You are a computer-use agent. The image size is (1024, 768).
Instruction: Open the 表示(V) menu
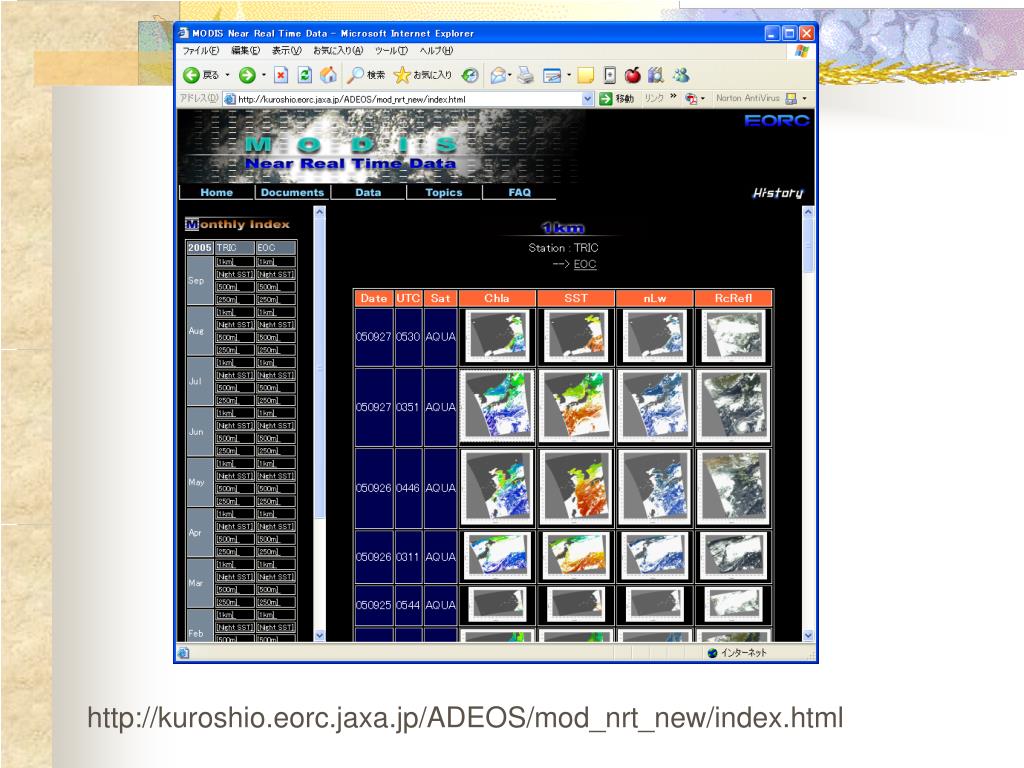286,50
